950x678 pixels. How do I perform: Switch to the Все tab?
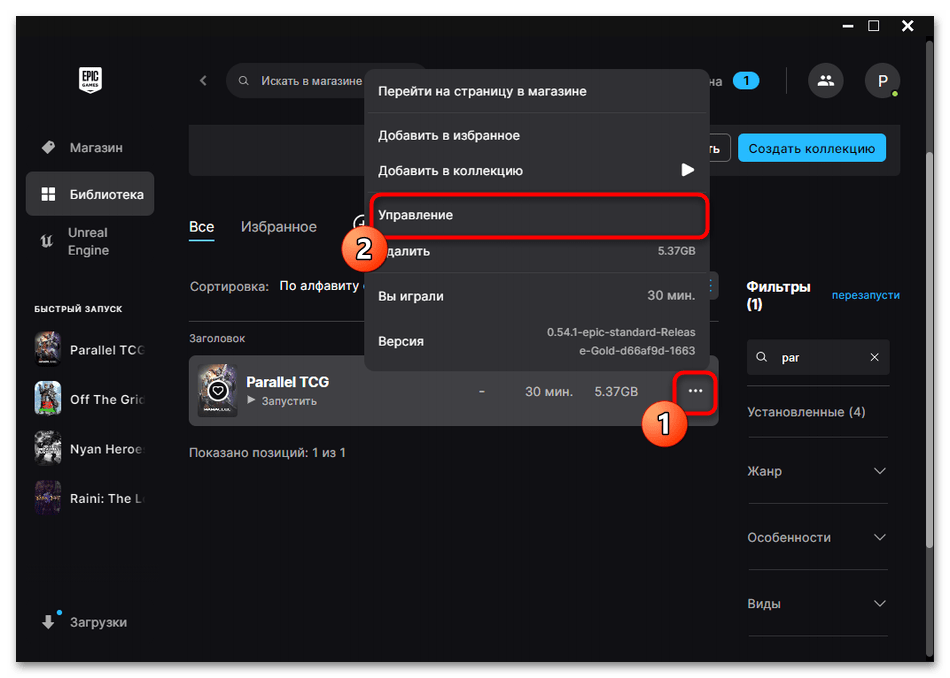[202, 227]
